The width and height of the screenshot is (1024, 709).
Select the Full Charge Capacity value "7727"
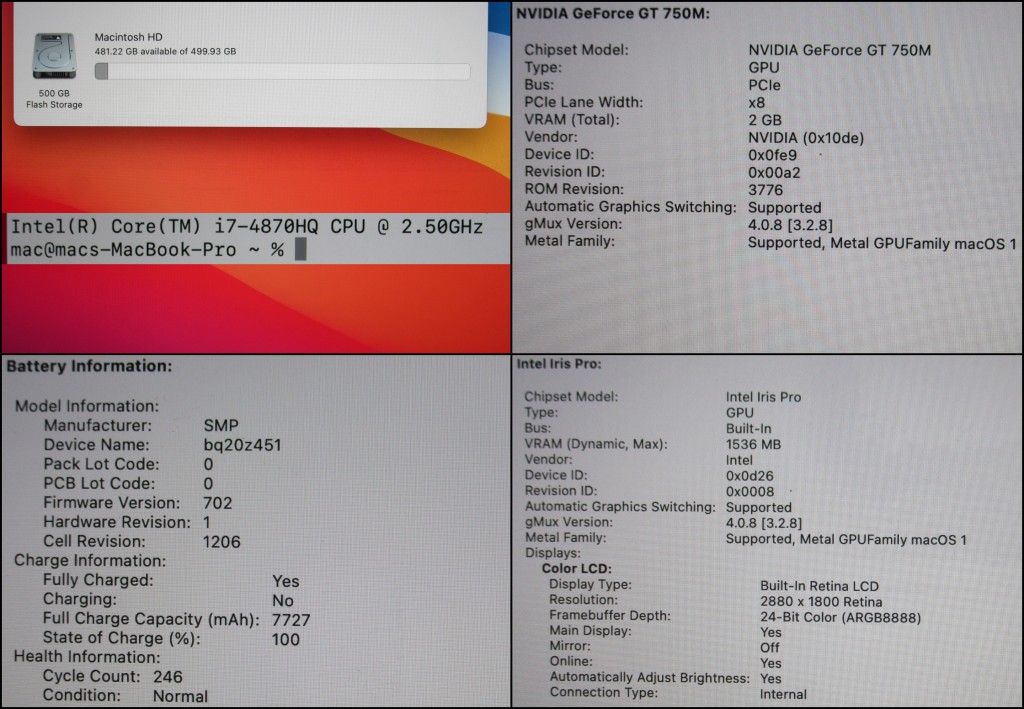click(291, 620)
